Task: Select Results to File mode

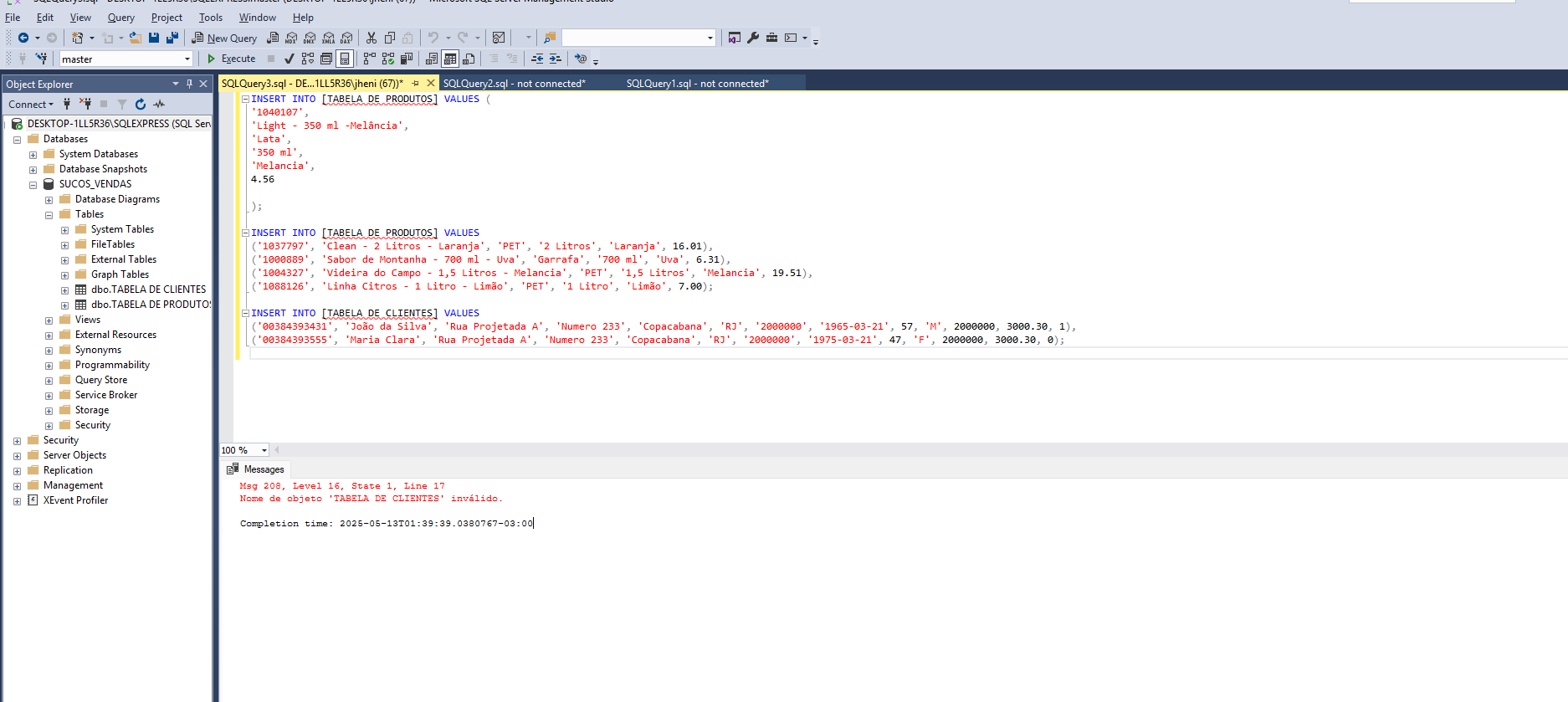Action: pyautogui.click(x=469, y=59)
